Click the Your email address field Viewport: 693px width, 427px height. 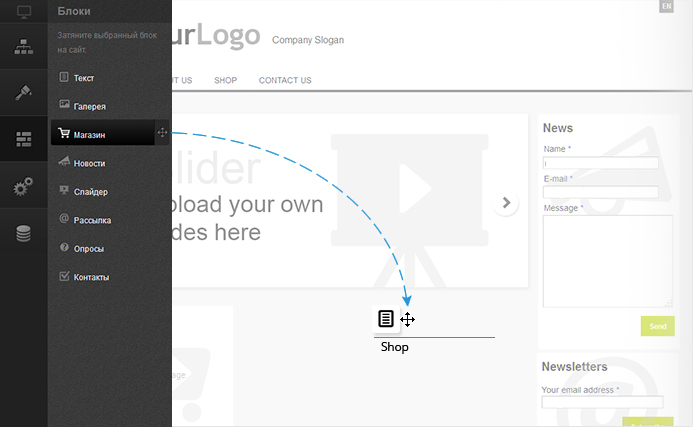pos(602,402)
